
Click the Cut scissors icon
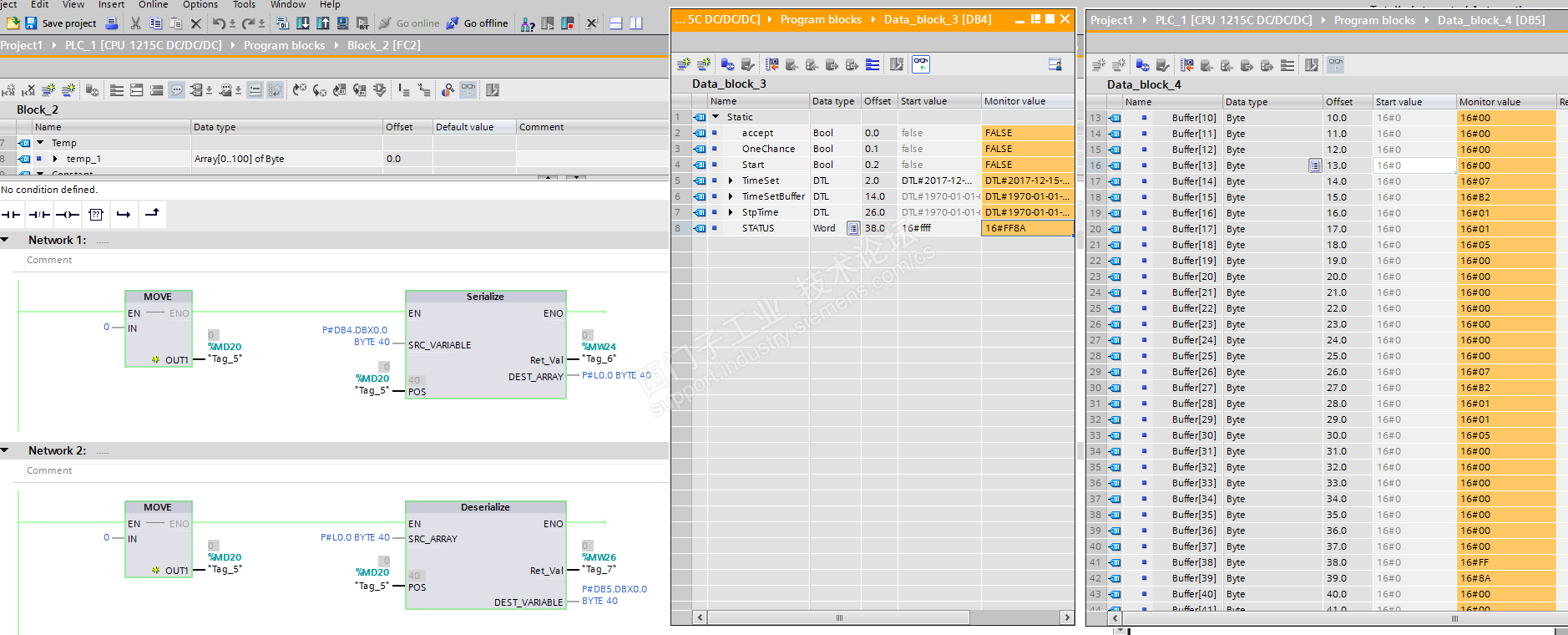click(135, 23)
